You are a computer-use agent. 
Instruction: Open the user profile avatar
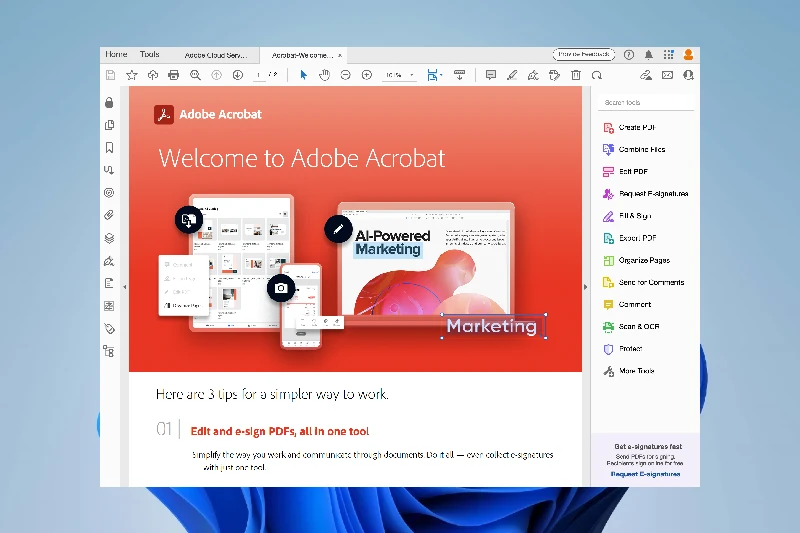688,55
